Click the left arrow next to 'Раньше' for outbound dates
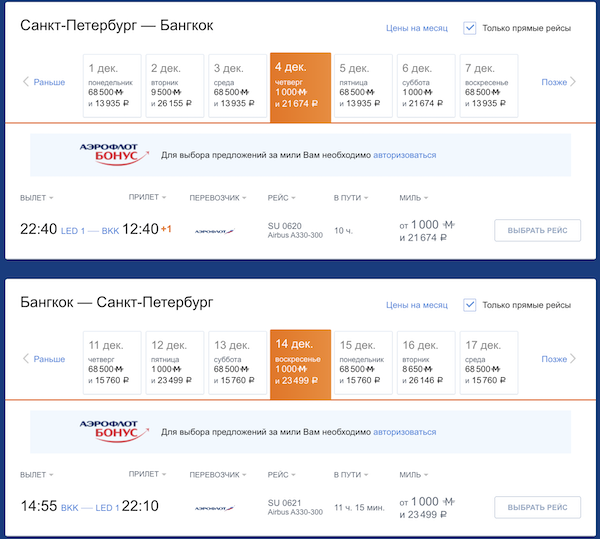The height and width of the screenshot is (539, 600). click(x=26, y=82)
